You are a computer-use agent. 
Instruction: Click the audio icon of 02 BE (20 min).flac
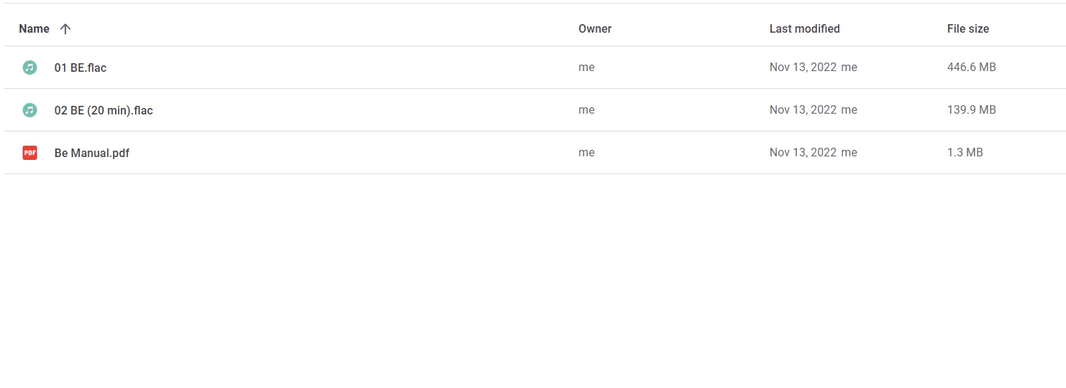coord(29,109)
